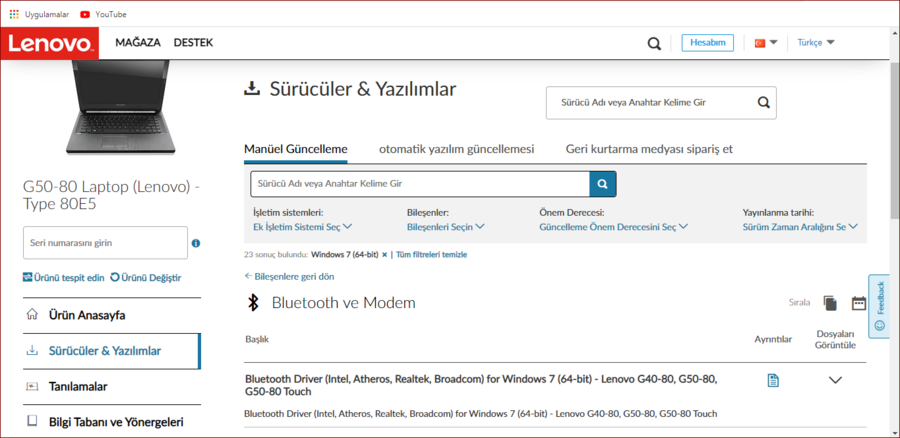Open Sürüm Zaman Aralığını Seç dropdown
Viewport: 900px width, 438px height.
coord(800,227)
